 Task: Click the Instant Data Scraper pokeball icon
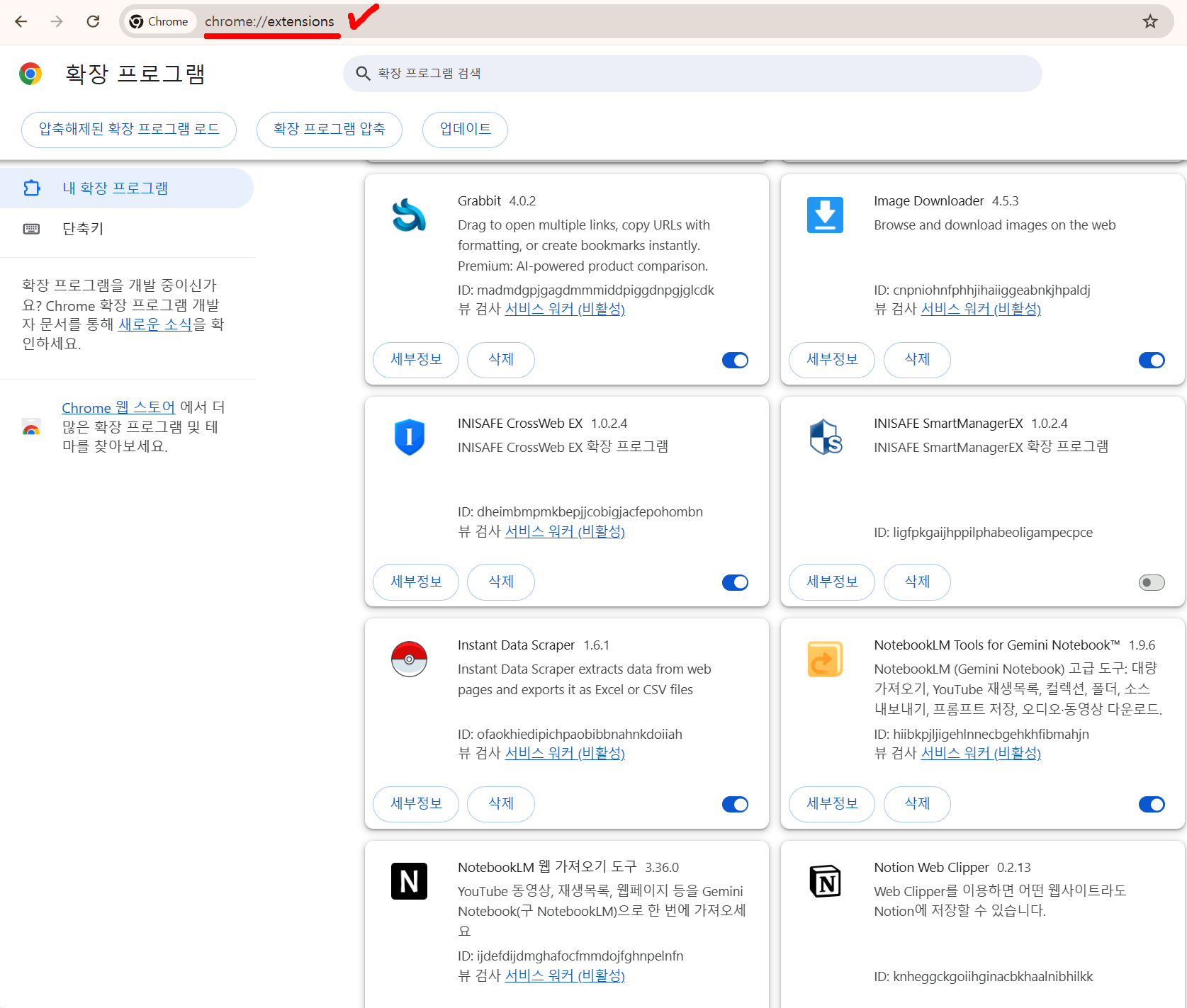(x=409, y=659)
